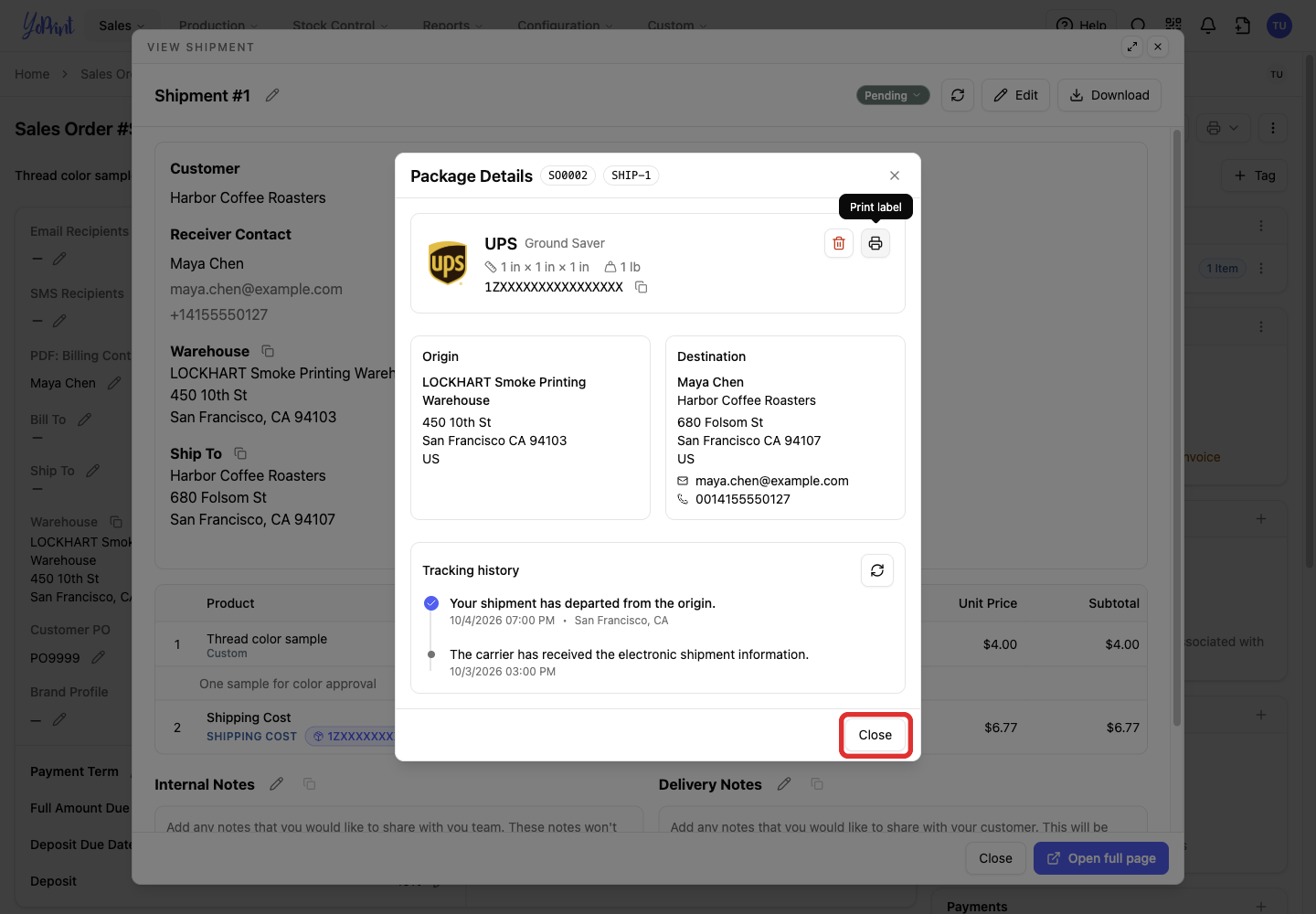Click the Print label printer icon
The image size is (1316, 914).
[876, 243]
